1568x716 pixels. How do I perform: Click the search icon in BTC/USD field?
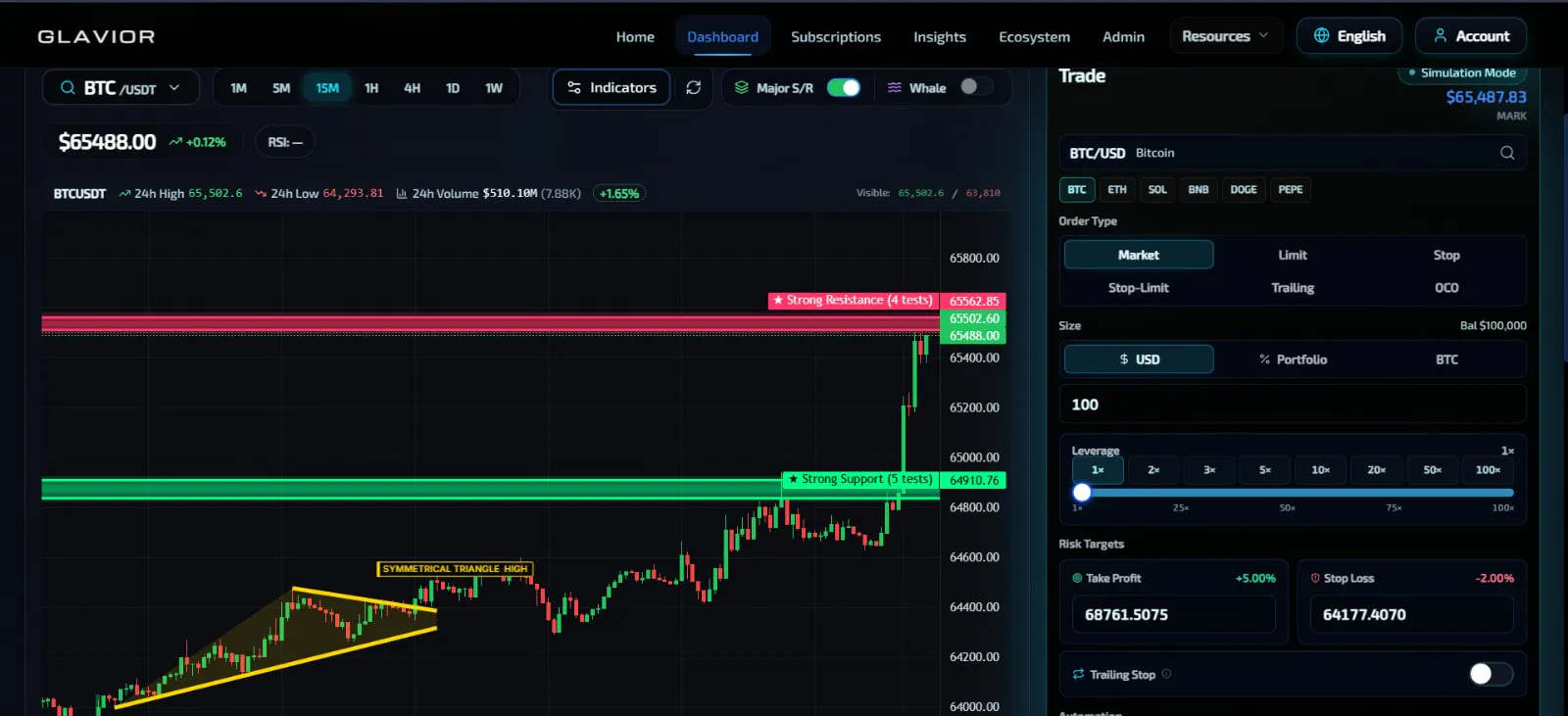point(1507,153)
